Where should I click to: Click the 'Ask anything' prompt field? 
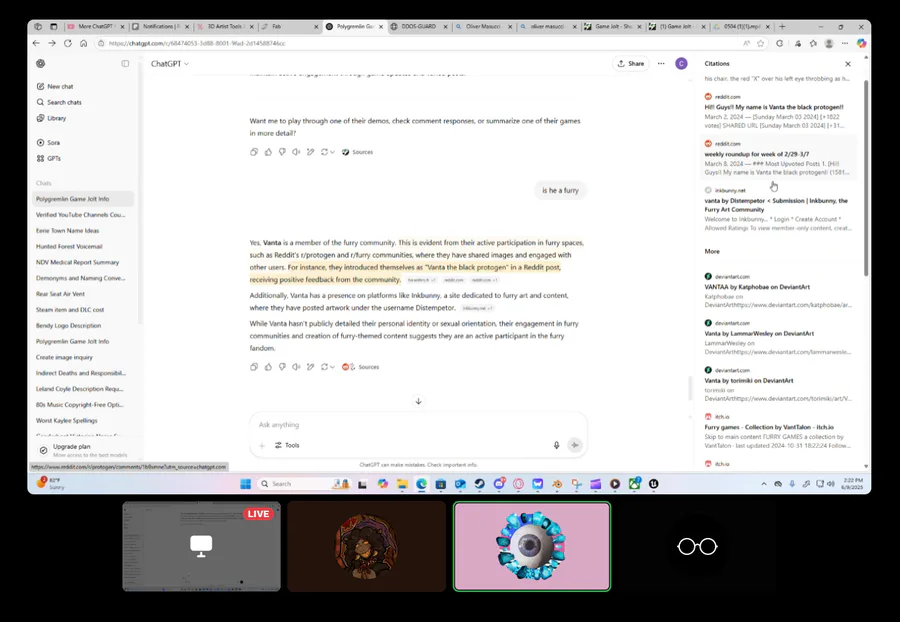click(418, 425)
